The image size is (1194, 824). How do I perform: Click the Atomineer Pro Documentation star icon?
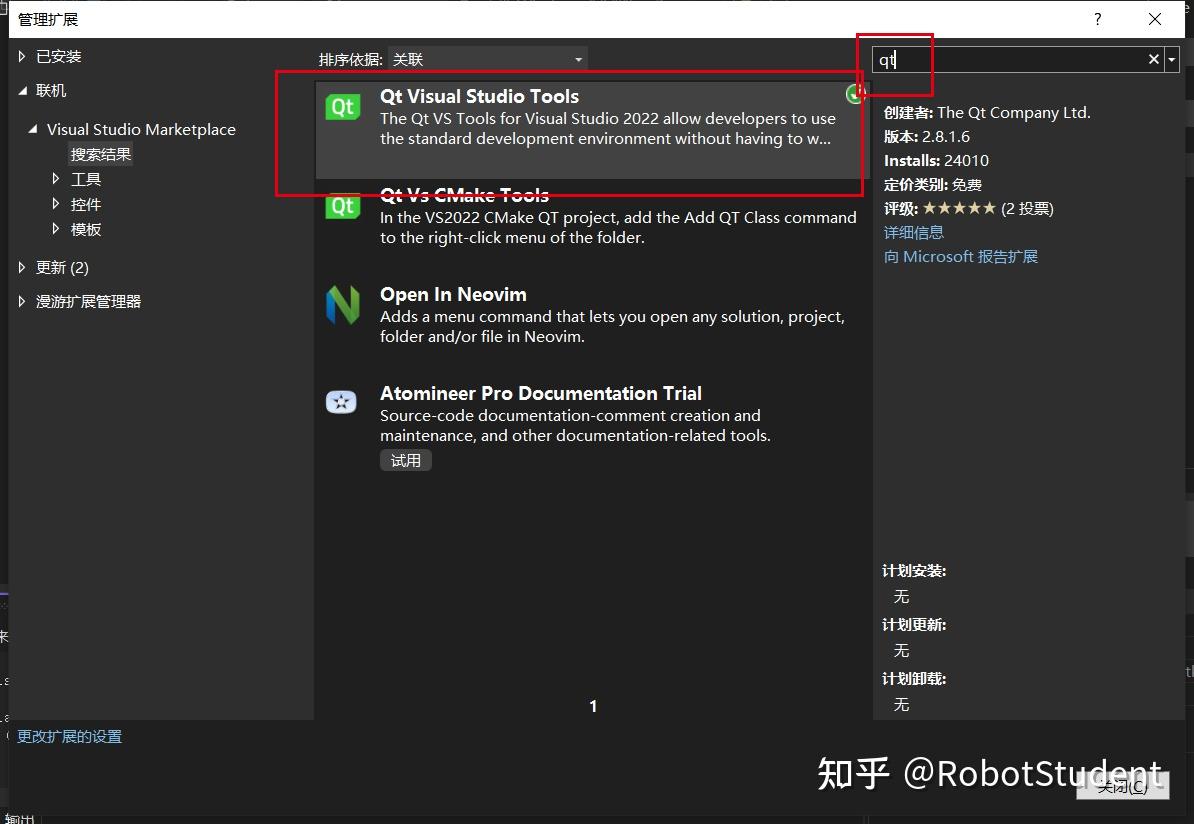341,402
